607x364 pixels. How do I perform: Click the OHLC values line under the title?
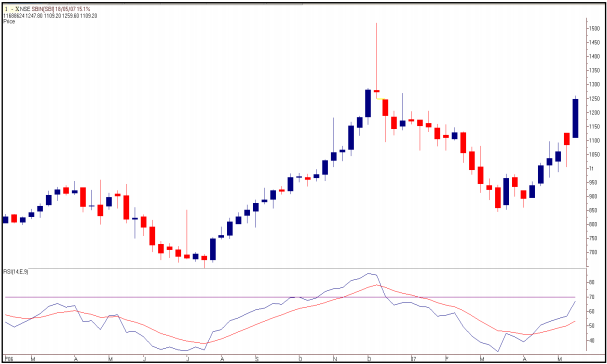pyautogui.click(x=50, y=15)
